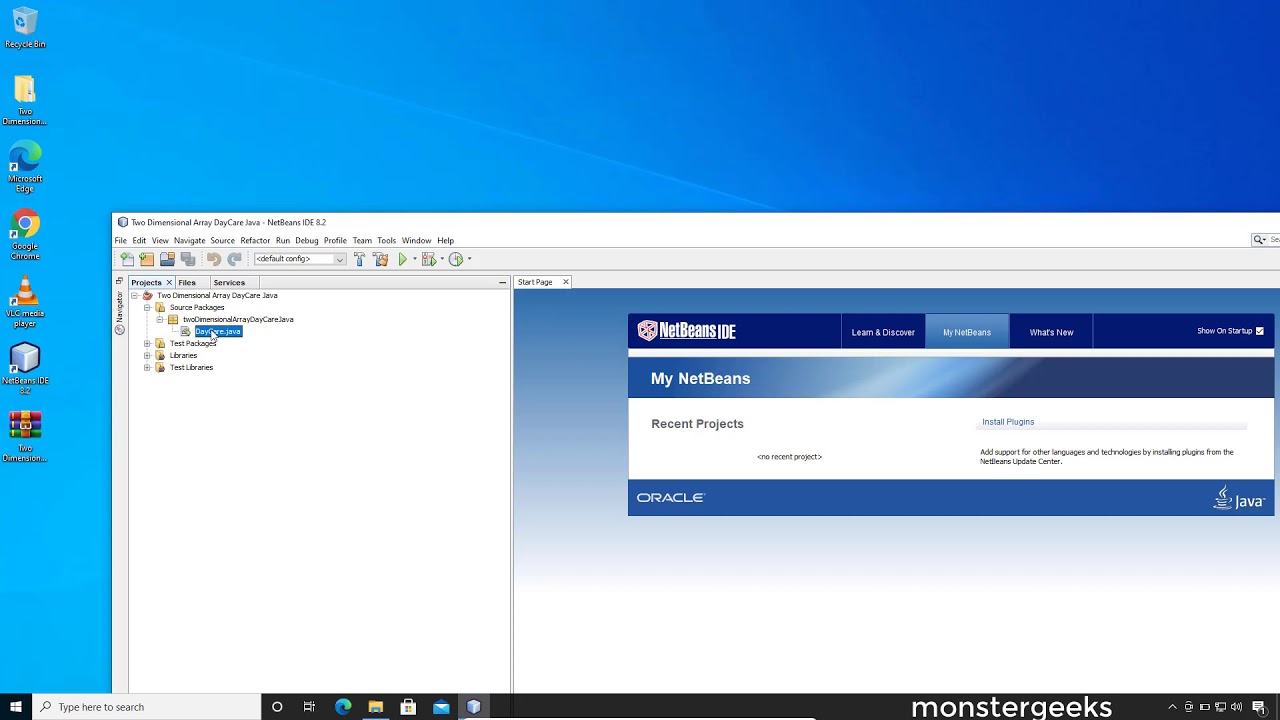Click the Navigator vertical side tab
This screenshot has height=720, width=1280.
119,307
